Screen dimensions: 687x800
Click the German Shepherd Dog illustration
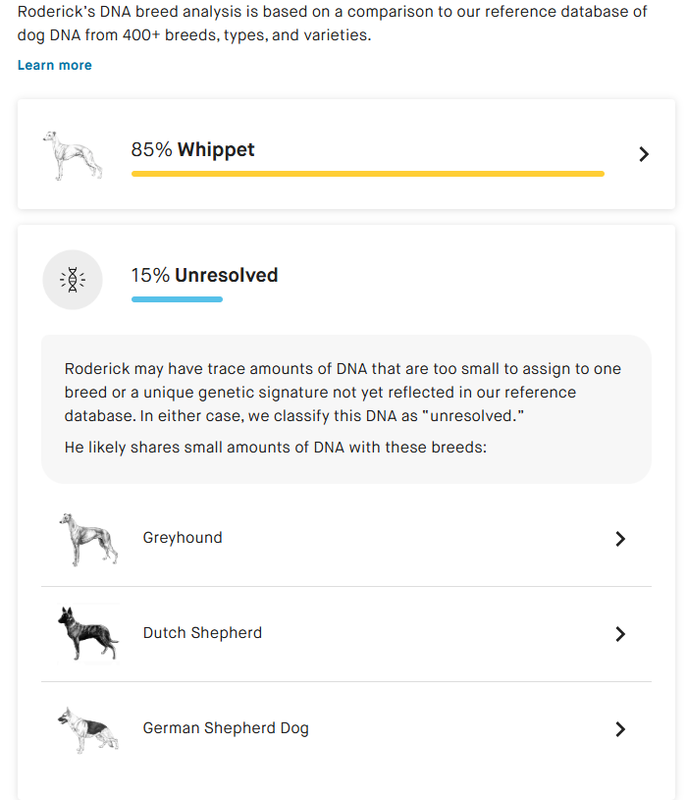point(89,730)
